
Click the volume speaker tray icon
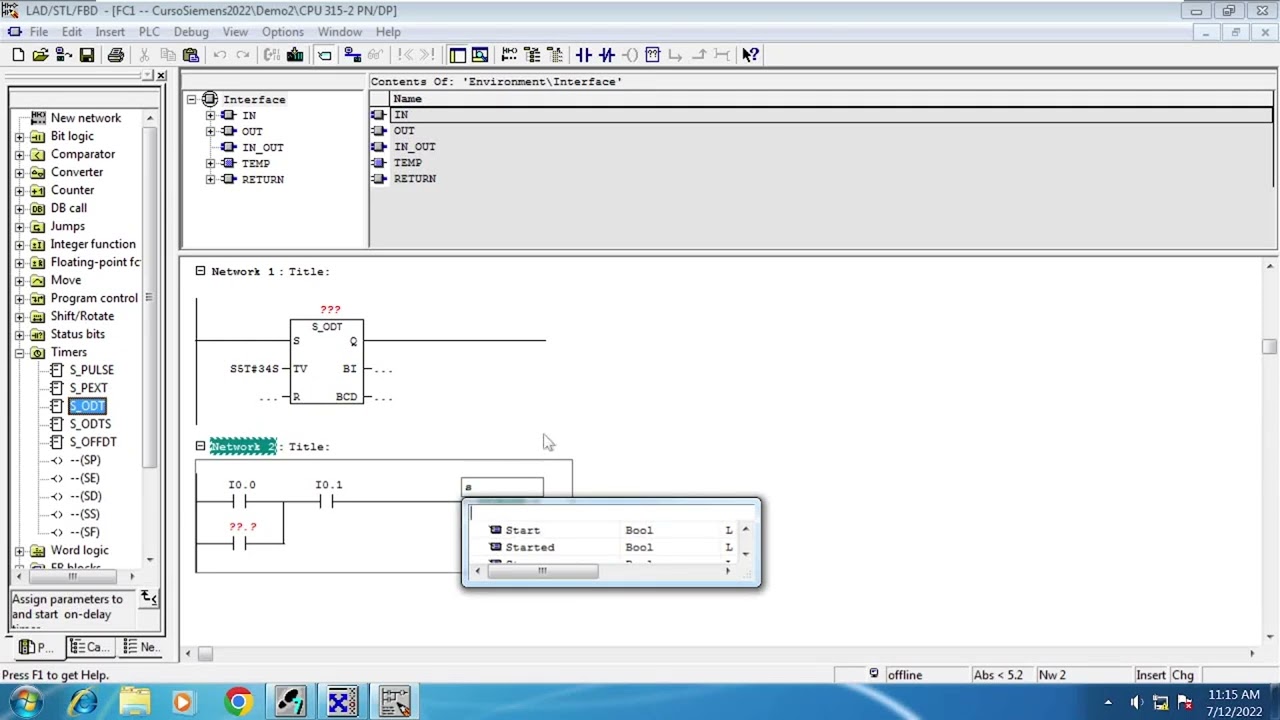tap(1136, 702)
